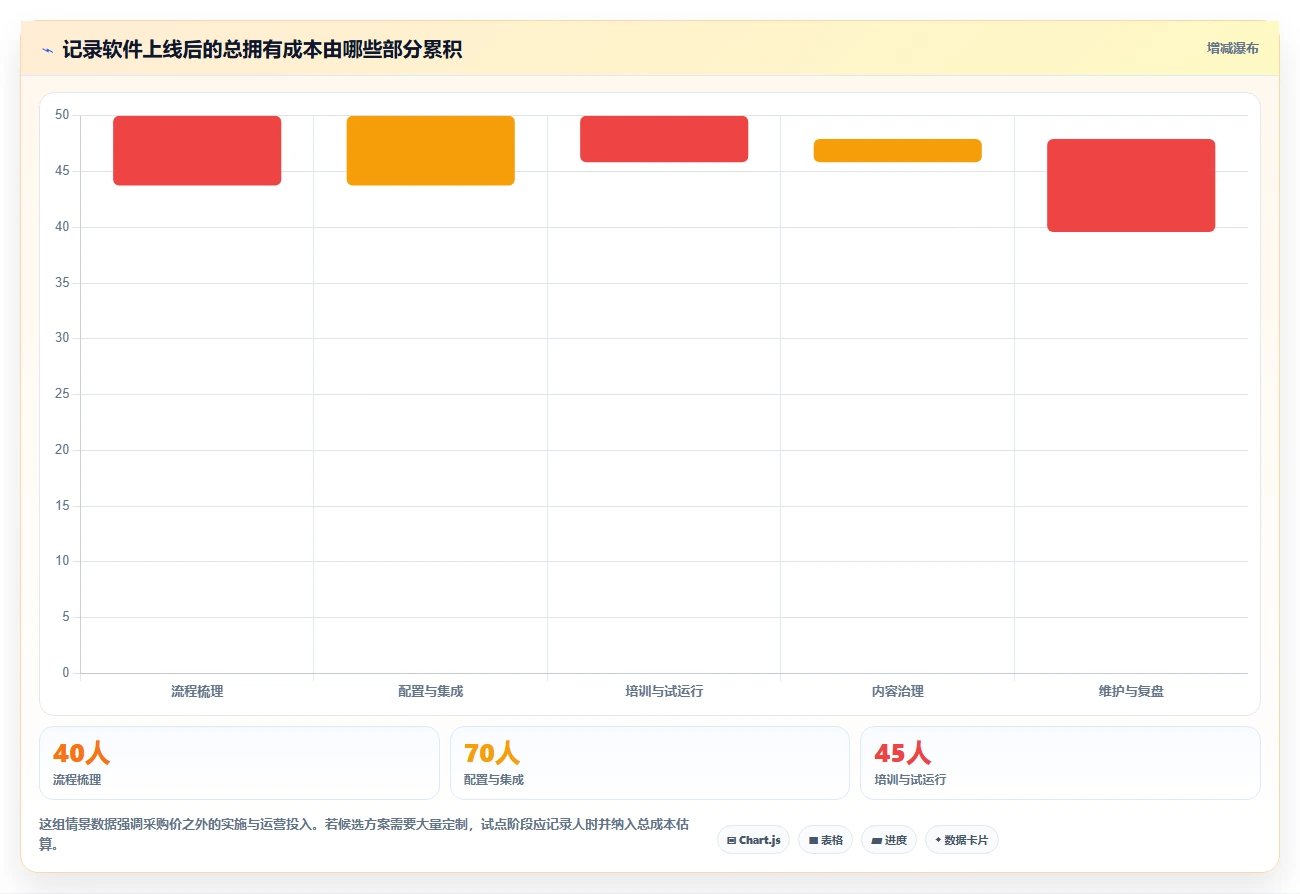Click the y-axis value 25
Viewport: 1300px width, 894px height.
click(x=62, y=394)
